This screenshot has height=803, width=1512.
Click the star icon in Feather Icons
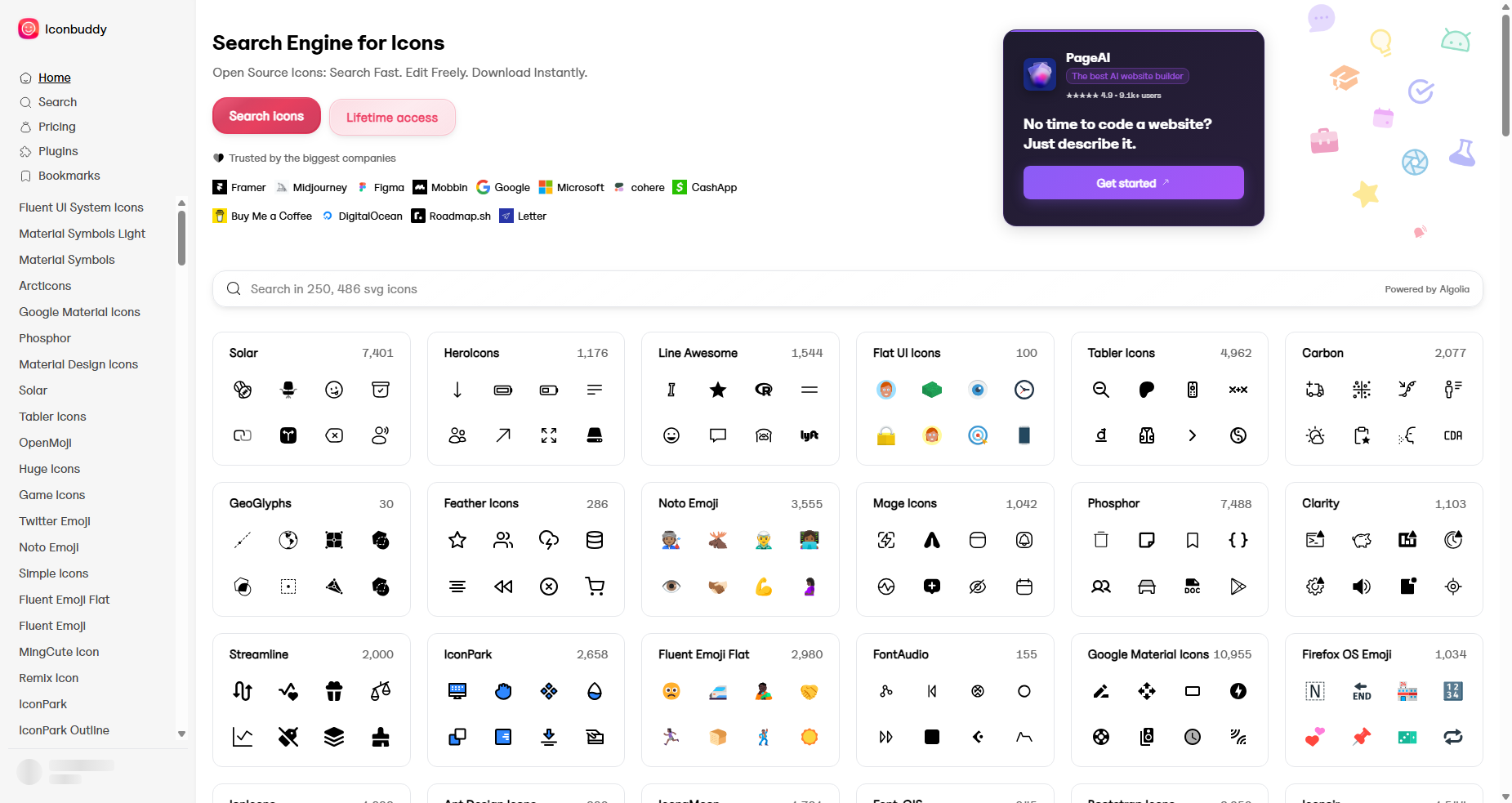(x=457, y=540)
